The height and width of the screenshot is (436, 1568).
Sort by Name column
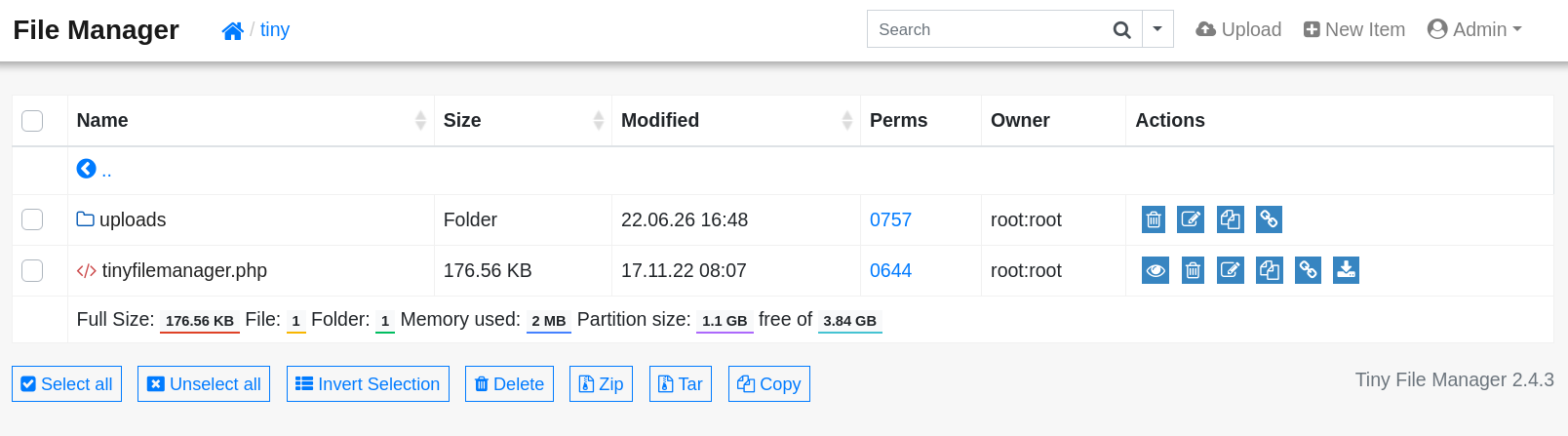251,121
